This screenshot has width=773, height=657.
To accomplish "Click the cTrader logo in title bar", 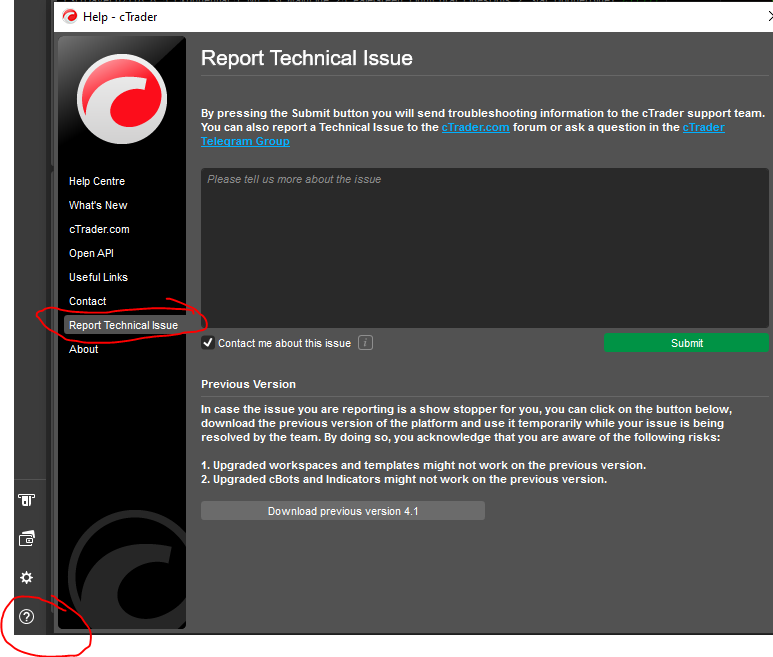I will tap(70, 16).
